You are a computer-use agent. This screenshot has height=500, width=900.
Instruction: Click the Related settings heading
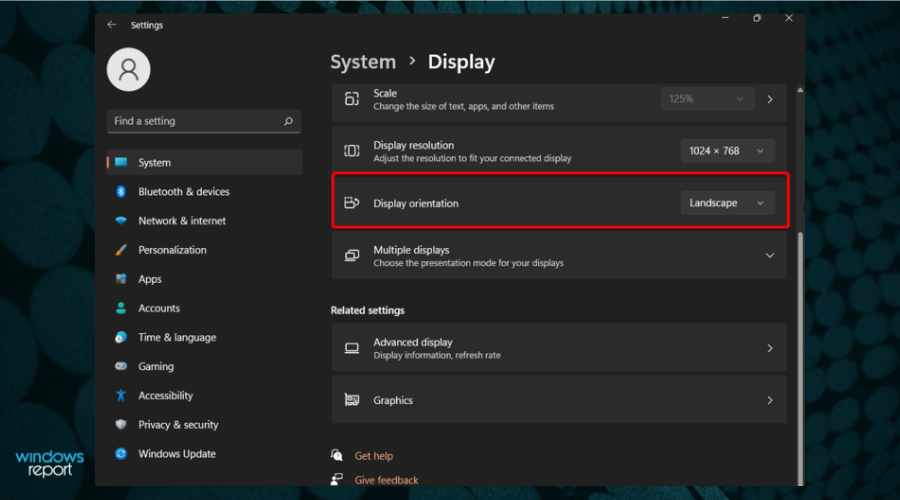[367, 310]
